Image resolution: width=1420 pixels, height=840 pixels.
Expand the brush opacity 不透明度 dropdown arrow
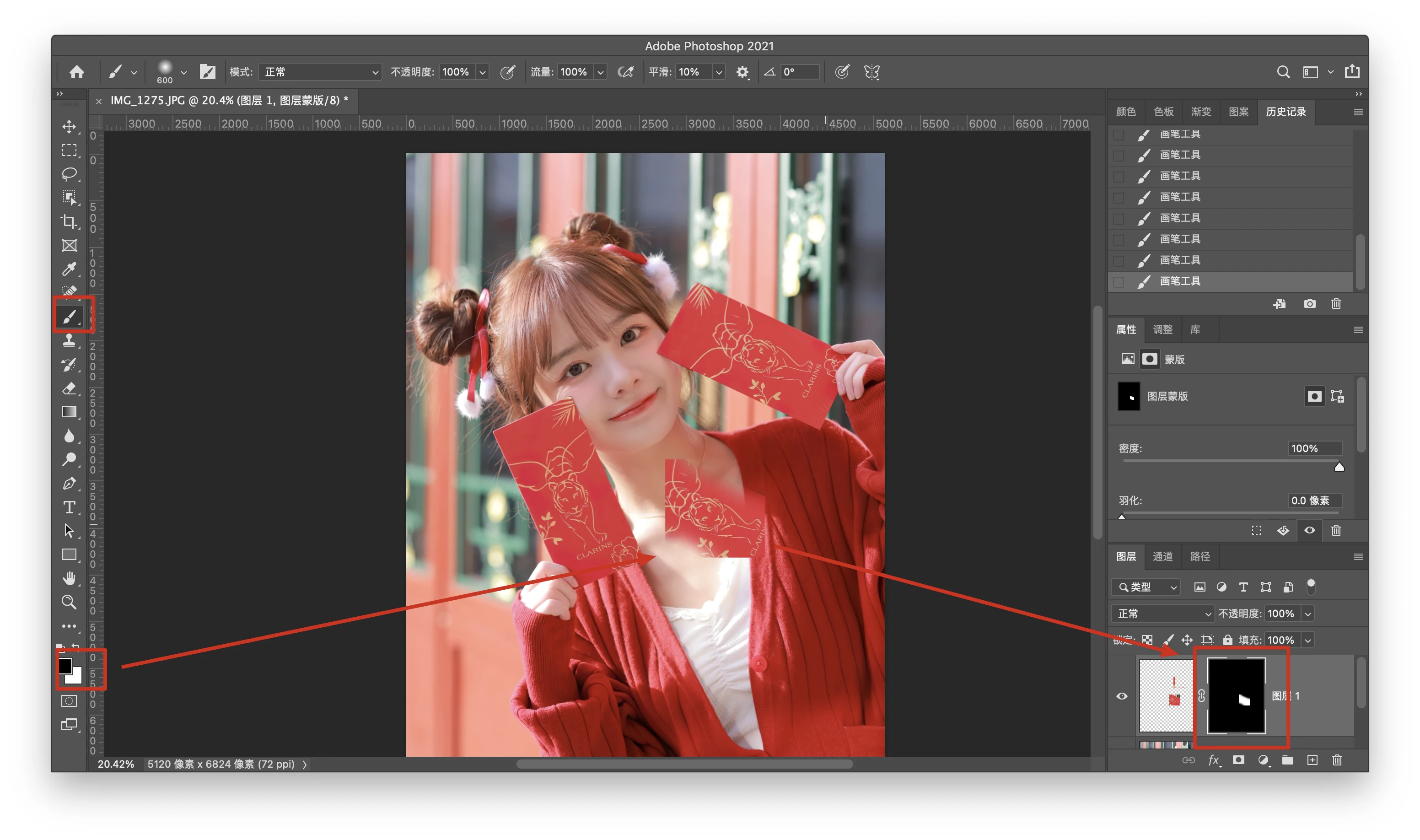coord(482,72)
